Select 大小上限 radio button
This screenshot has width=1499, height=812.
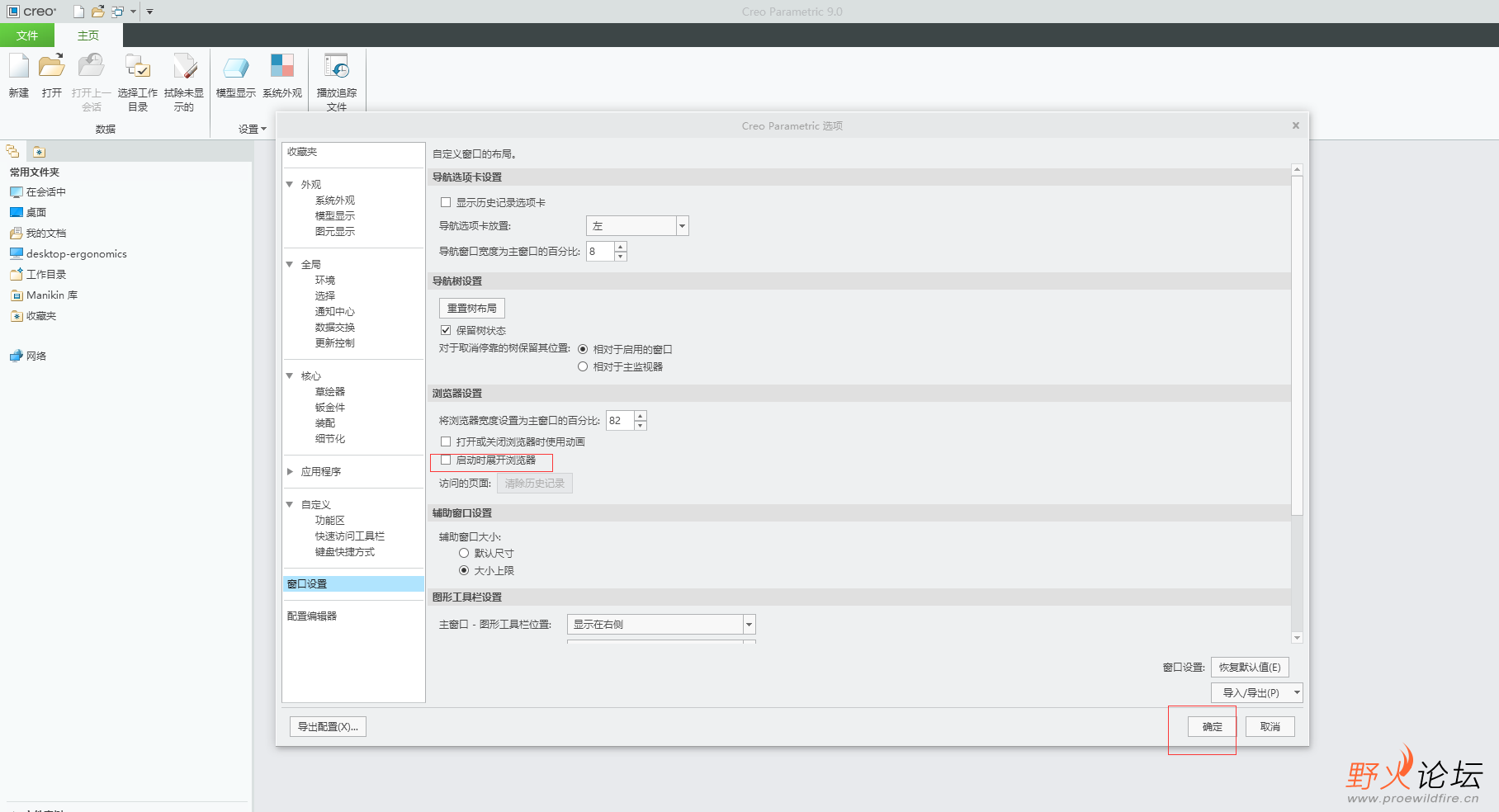464,570
